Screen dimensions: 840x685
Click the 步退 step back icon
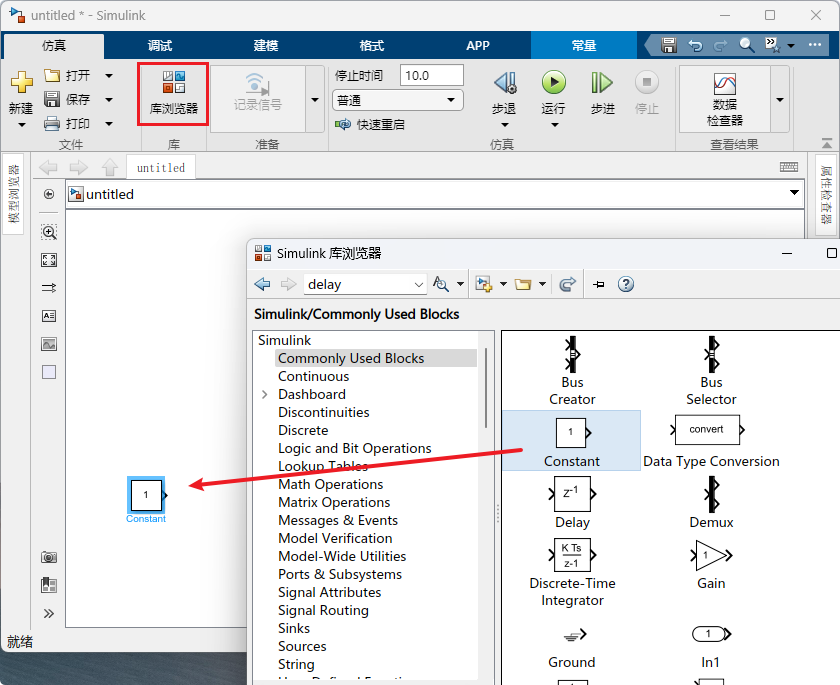click(505, 83)
